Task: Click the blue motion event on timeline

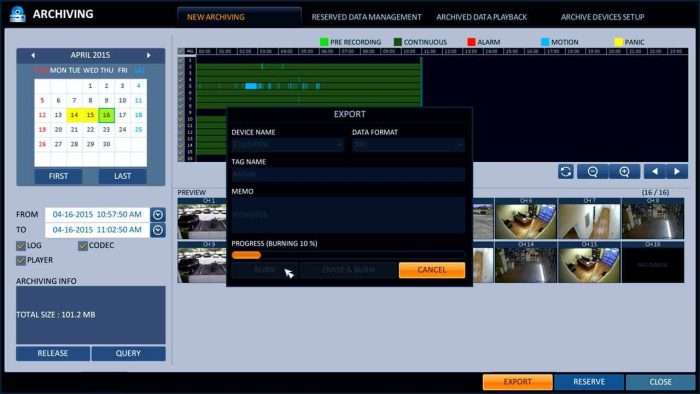Action: [x=251, y=86]
